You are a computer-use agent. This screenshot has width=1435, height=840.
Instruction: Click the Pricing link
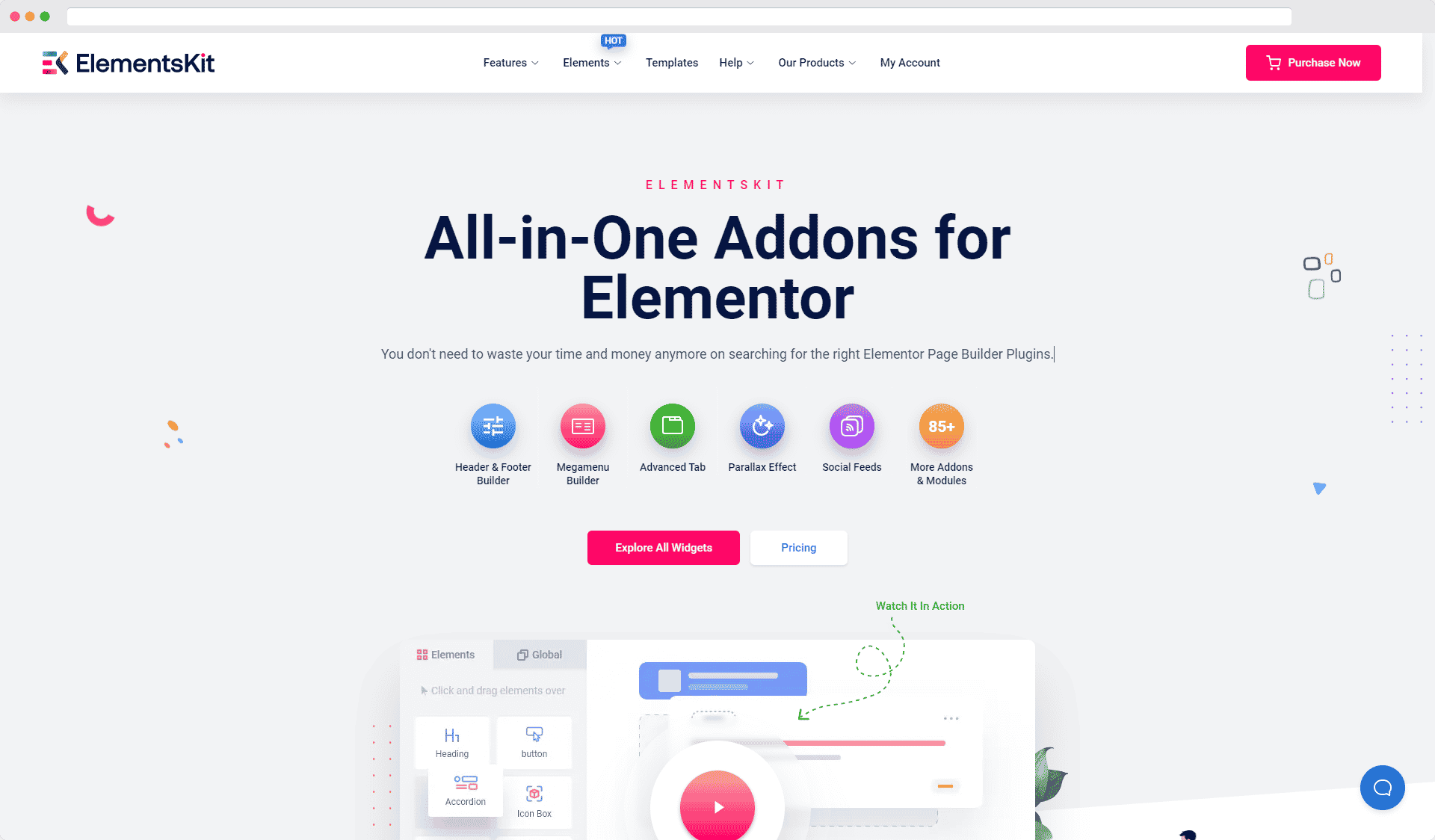click(x=798, y=547)
